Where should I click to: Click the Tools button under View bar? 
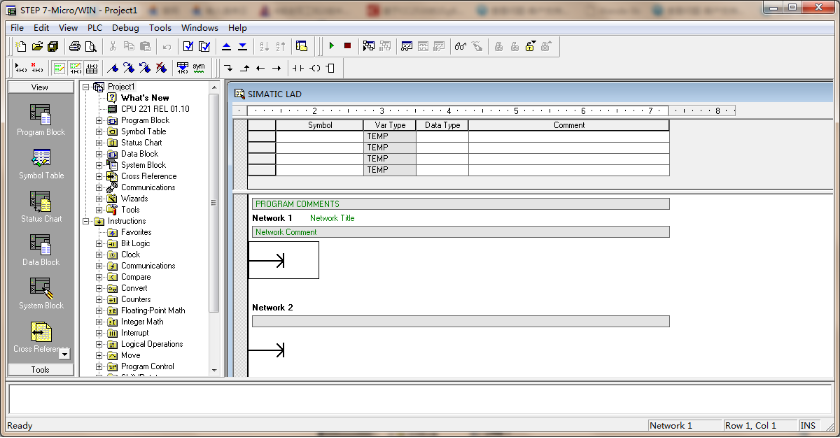tap(40, 369)
